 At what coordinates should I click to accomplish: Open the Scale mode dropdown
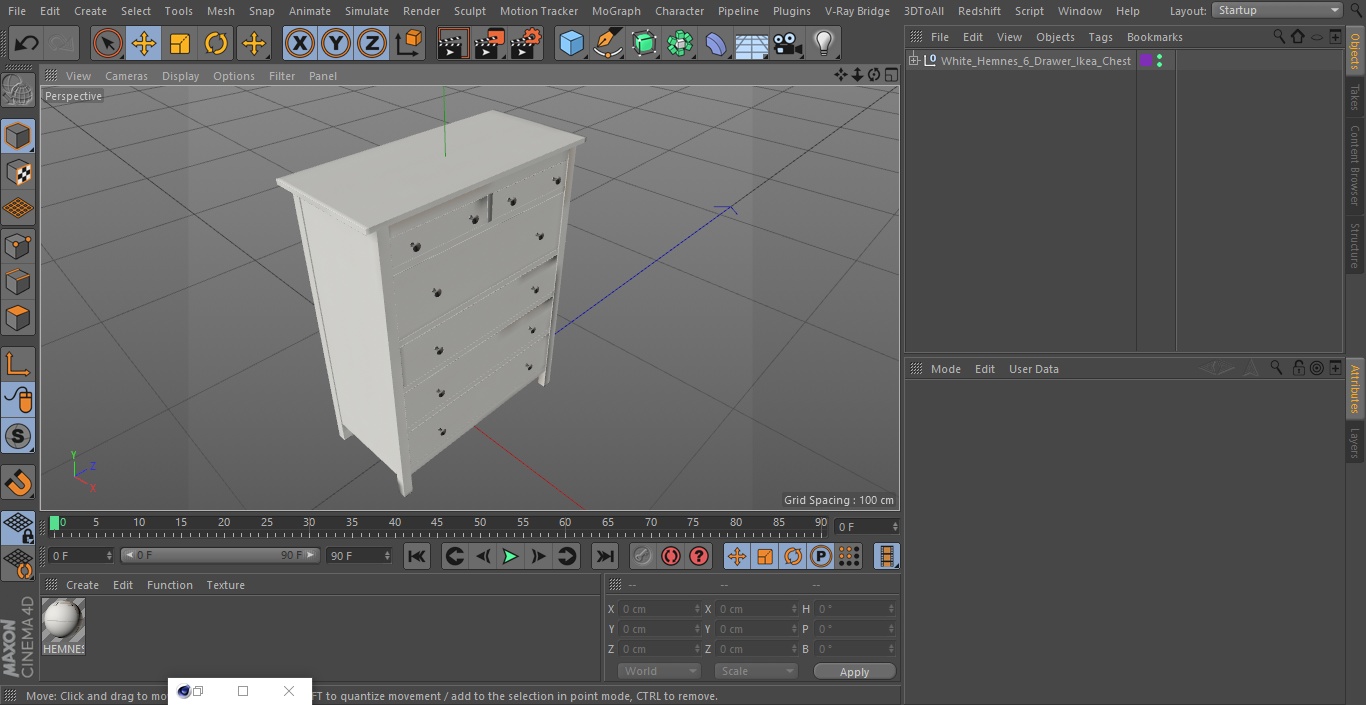pyautogui.click(x=755, y=671)
